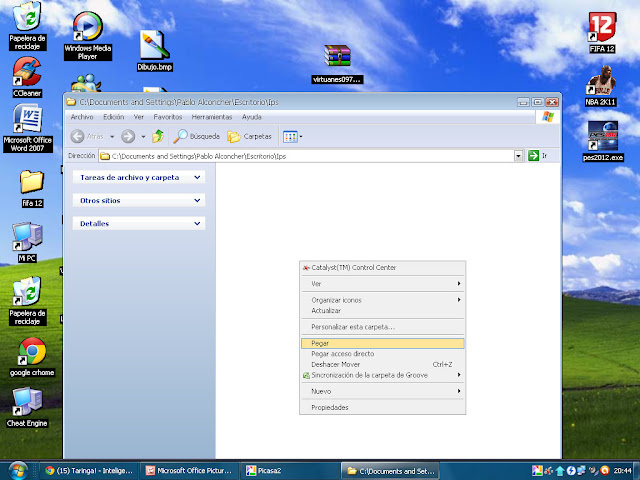Go up one folder level

158,136
